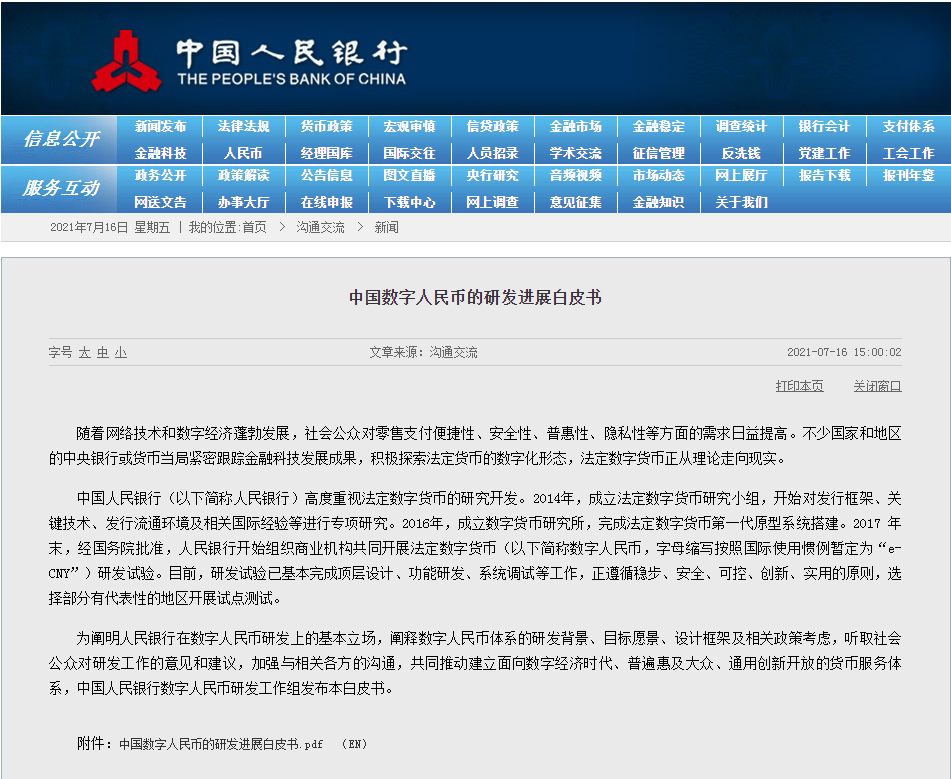Open 党建工作 section
The width and height of the screenshot is (951, 779).
point(824,153)
